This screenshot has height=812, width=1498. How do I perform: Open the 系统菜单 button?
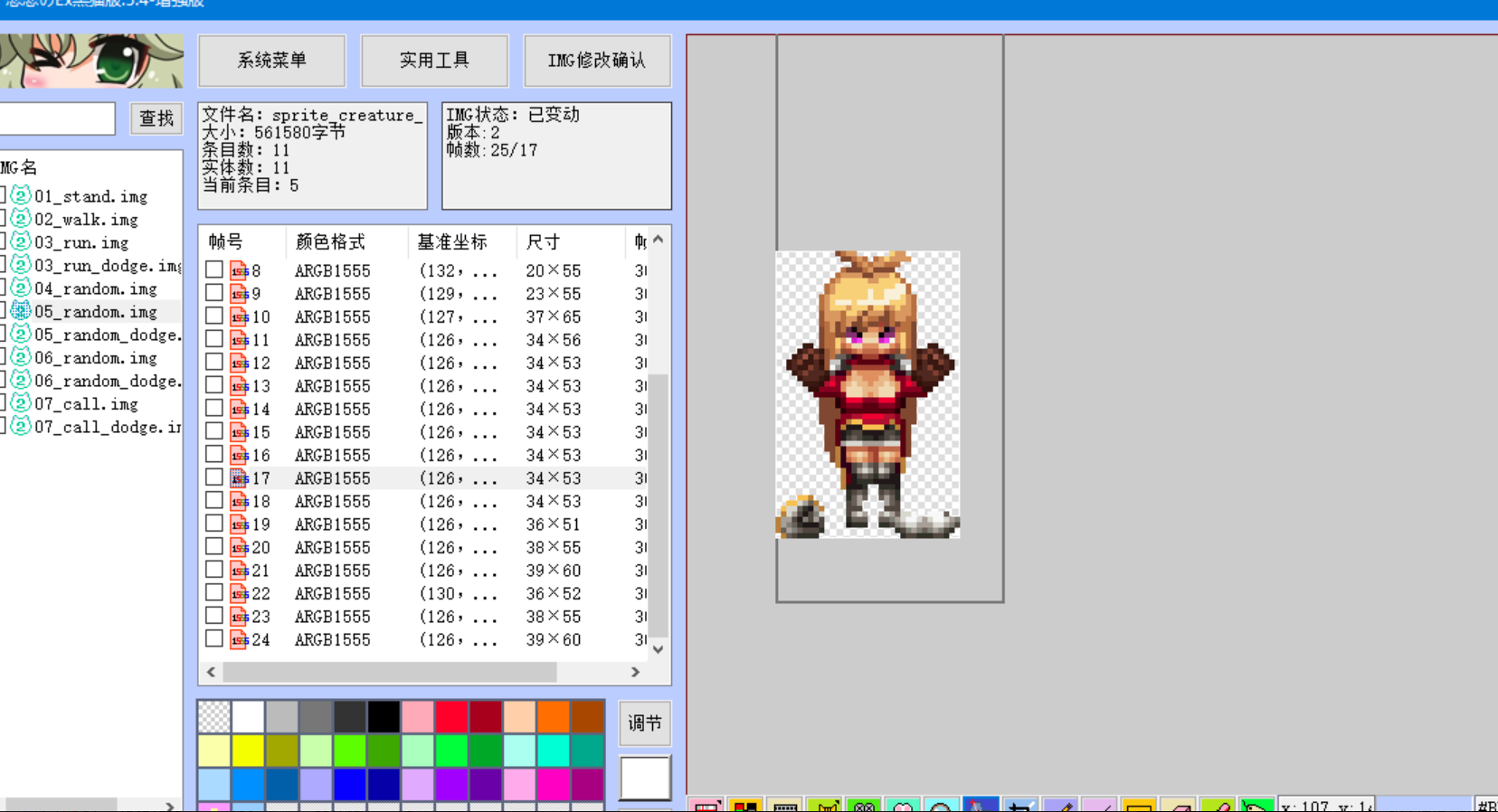point(271,61)
